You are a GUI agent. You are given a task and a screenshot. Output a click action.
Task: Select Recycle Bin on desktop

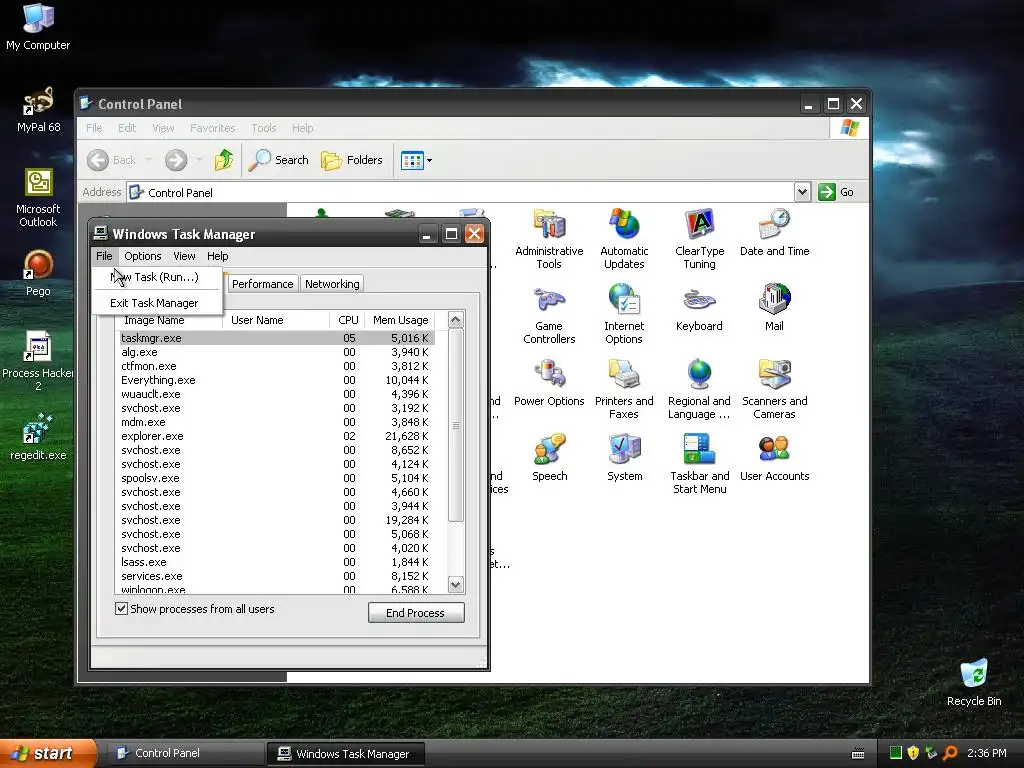pos(974,683)
